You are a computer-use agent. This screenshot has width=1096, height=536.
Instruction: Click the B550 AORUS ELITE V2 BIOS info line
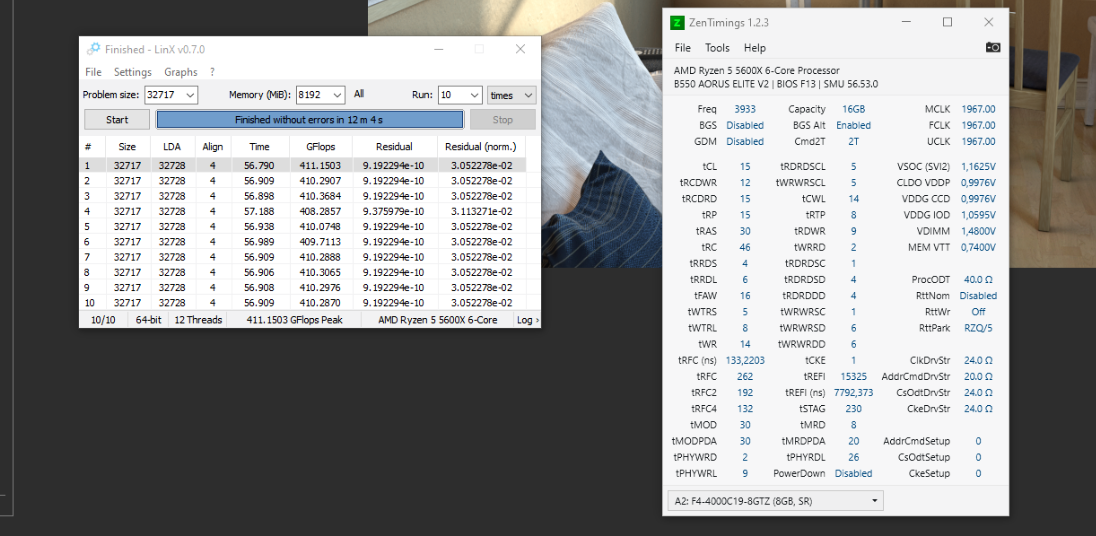(x=776, y=84)
